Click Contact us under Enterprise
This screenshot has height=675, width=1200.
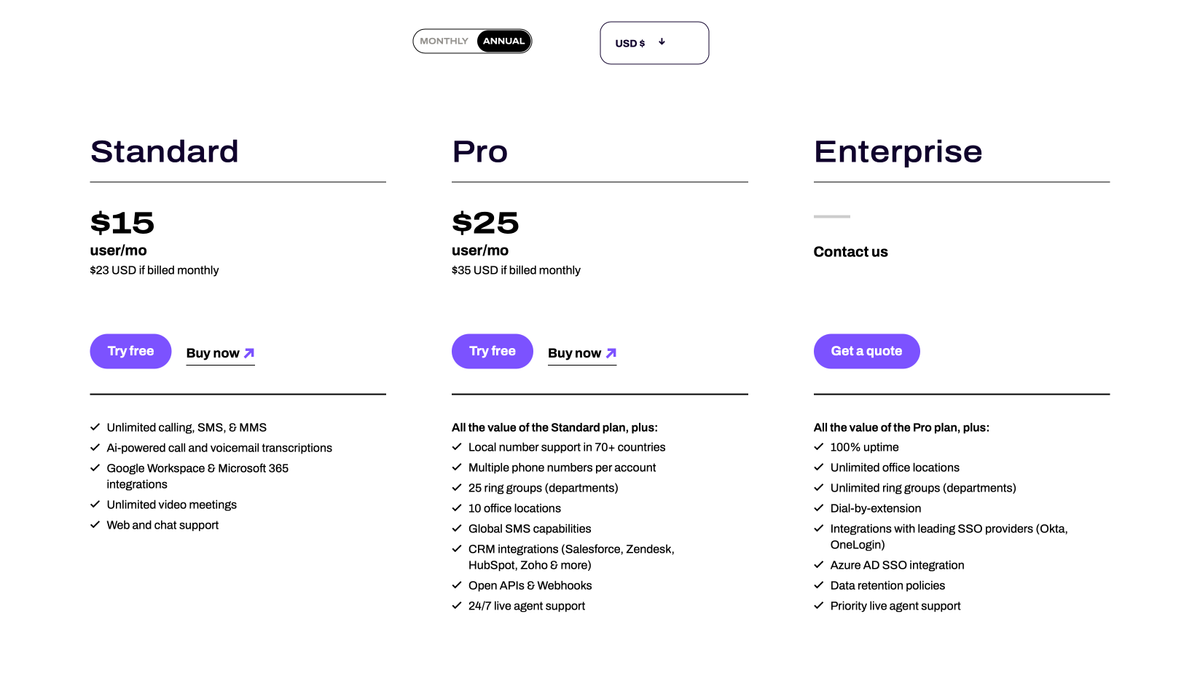pos(850,252)
